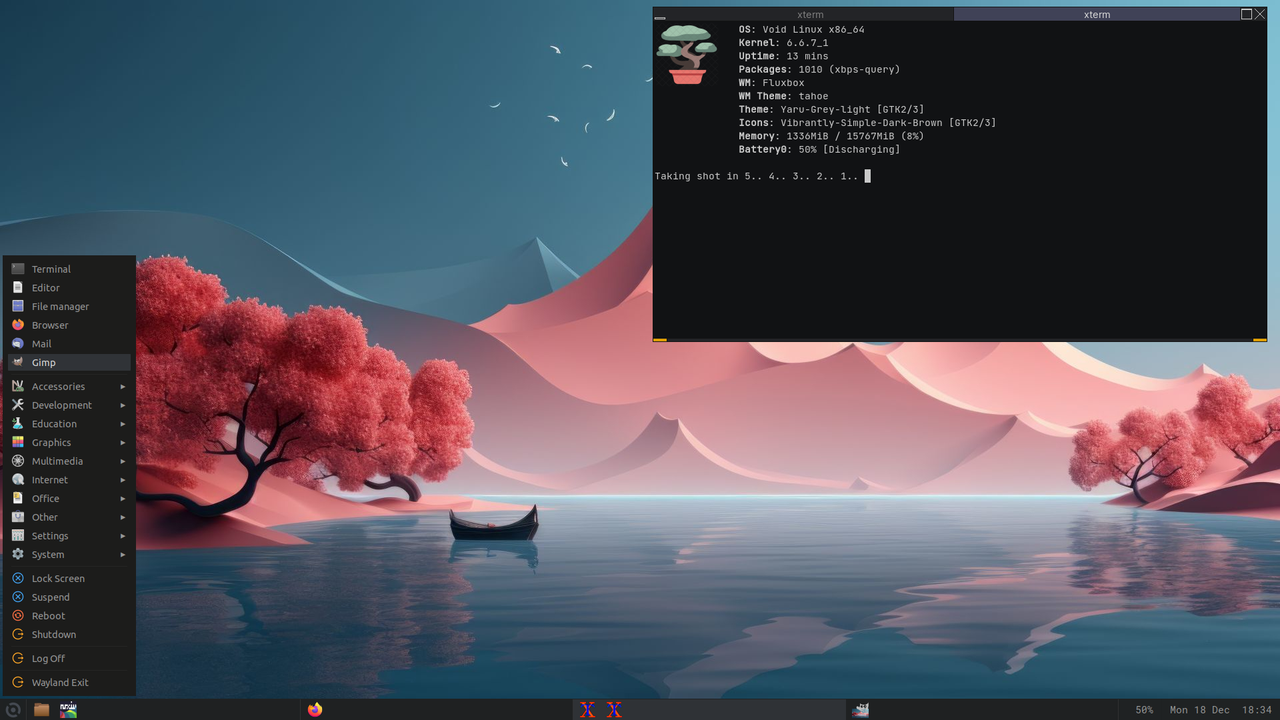This screenshot has width=1280, height=720.
Task: Click the 50% battery indicator
Action: pos(1144,710)
